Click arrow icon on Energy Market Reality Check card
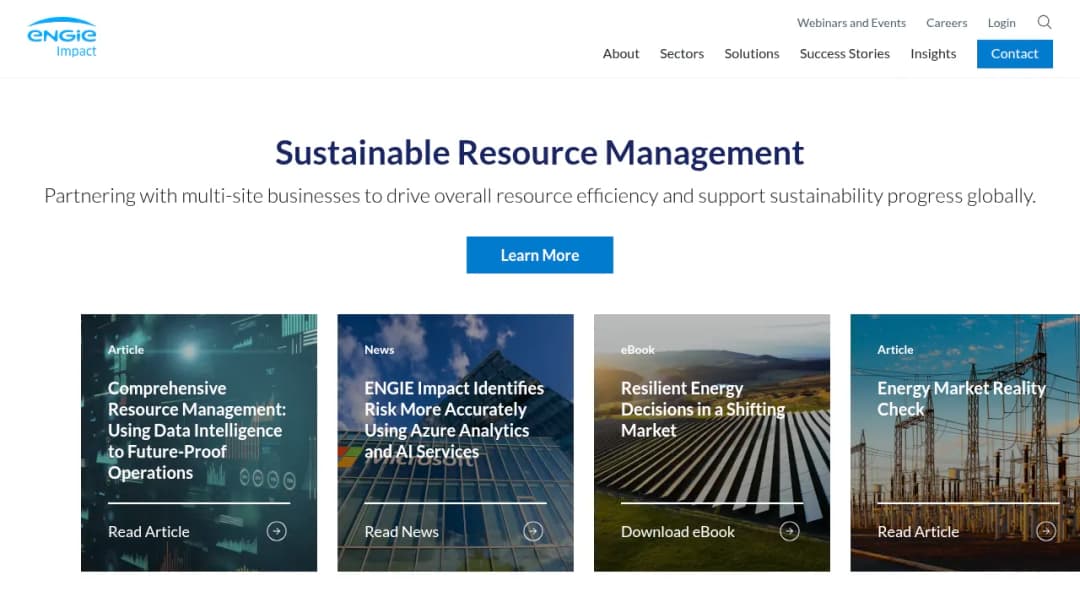Viewport: 1080px width, 608px height. pyautogui.click(x=1046, y=531)
